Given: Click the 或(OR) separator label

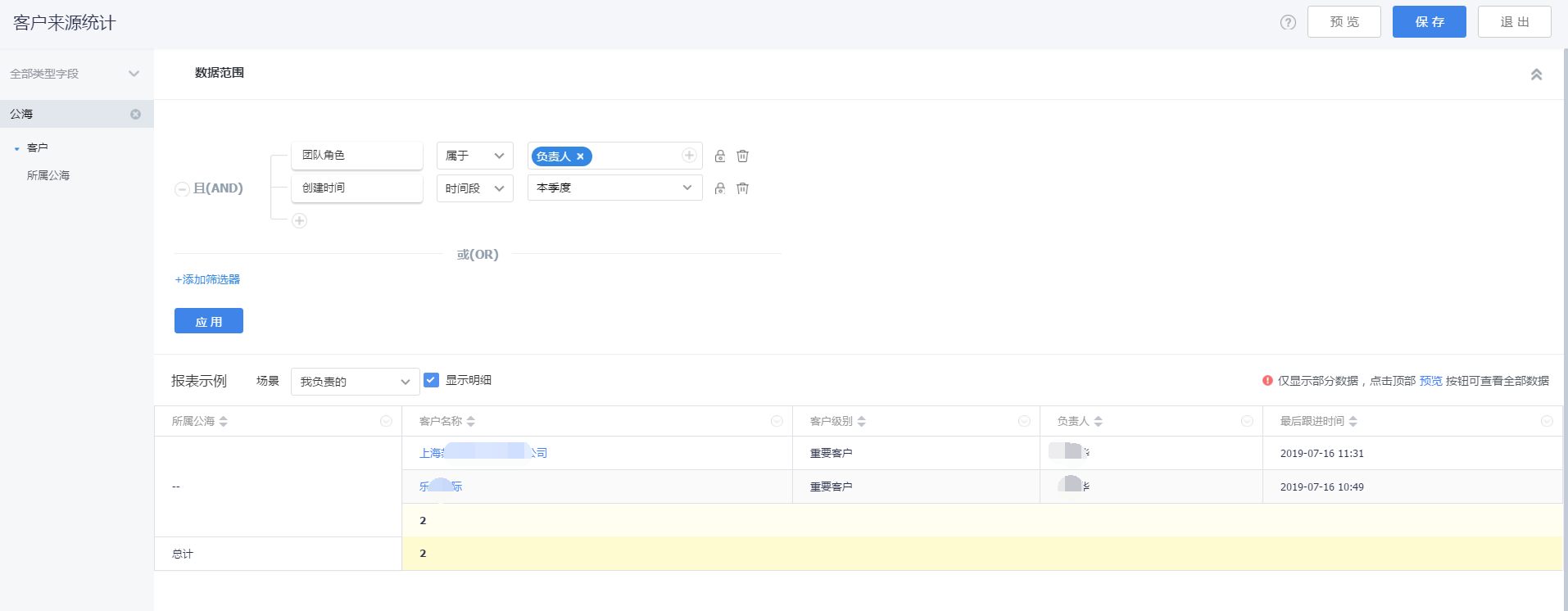Looking at the screenshot, I should click(x=478, y=255).
